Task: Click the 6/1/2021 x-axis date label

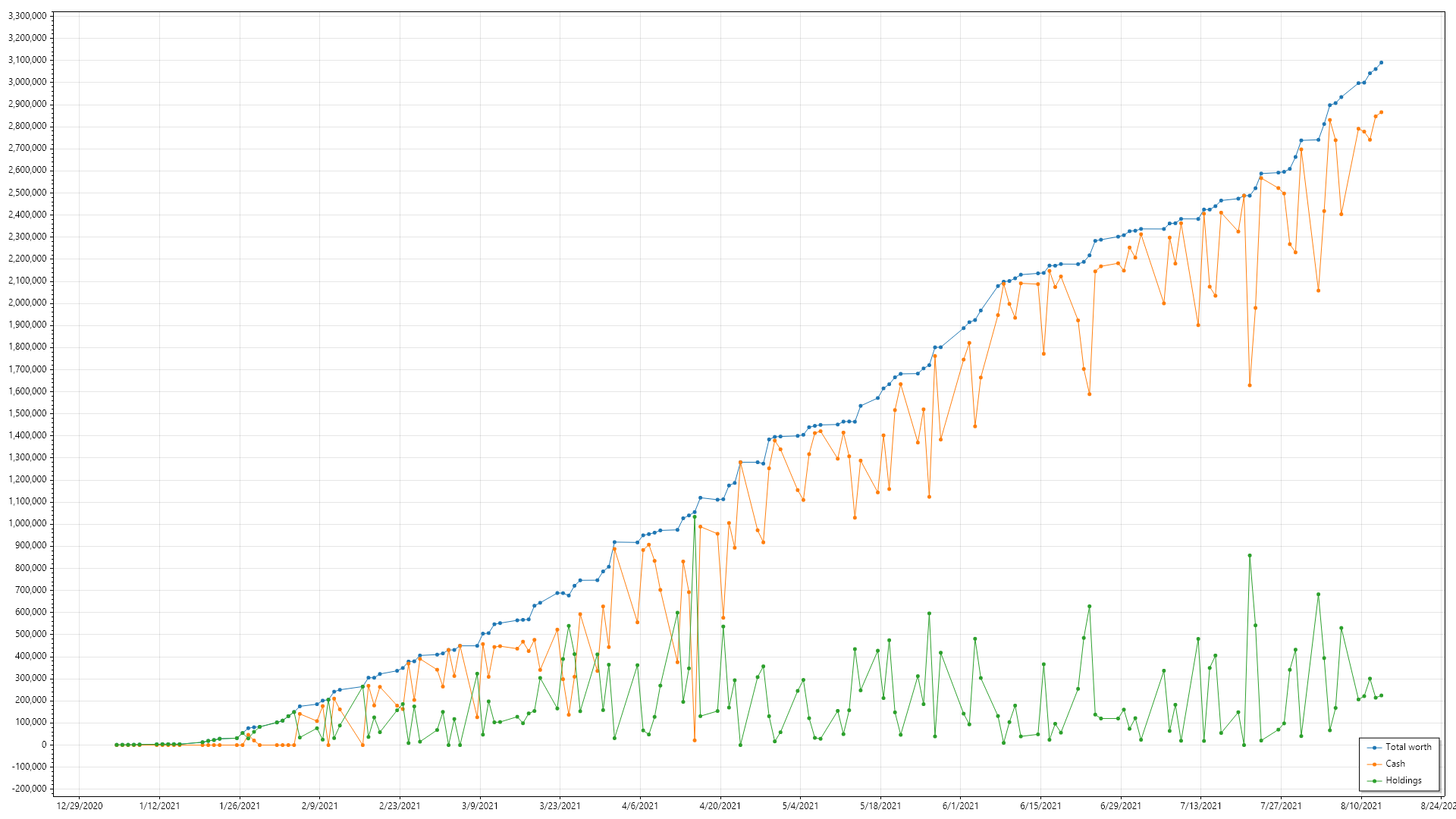Action: (960, 806)
